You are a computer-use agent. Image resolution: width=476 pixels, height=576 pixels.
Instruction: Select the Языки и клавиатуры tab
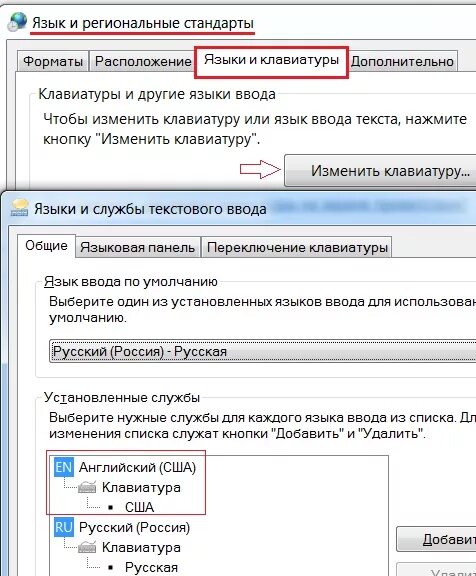click(x=271, y=61)
